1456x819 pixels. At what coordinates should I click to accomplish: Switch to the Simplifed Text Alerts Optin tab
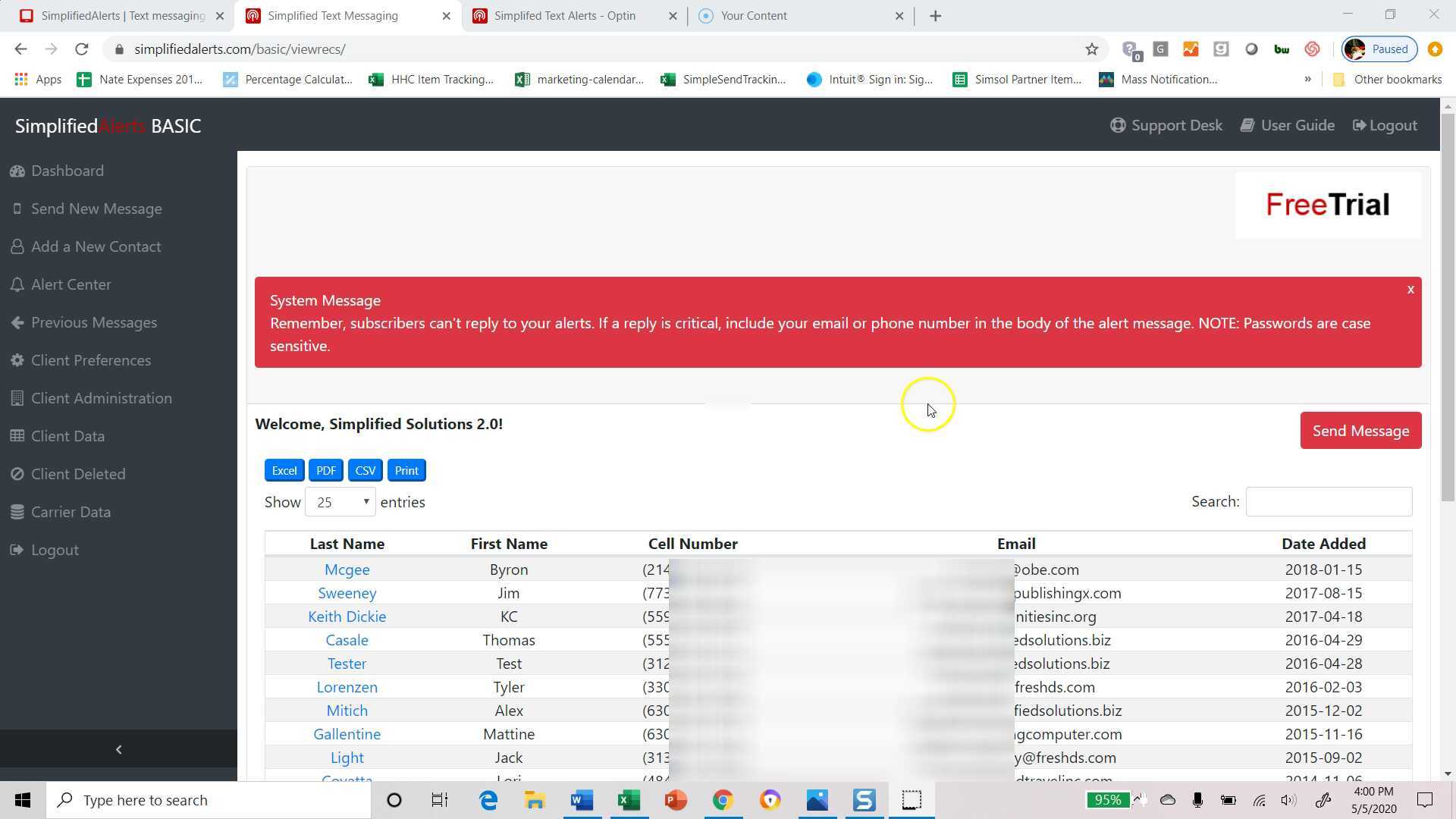[564, 15]
